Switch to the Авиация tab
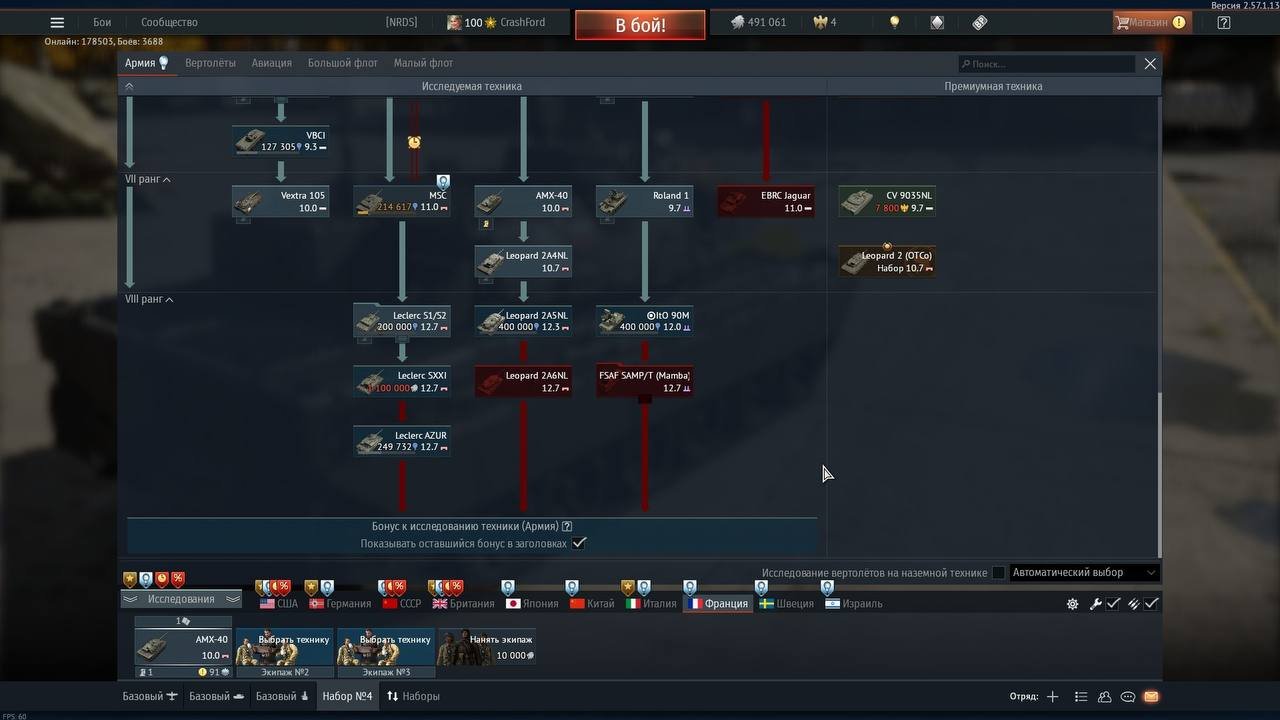The width and height of the screenshot is (1280, 720). pos(272,63)
